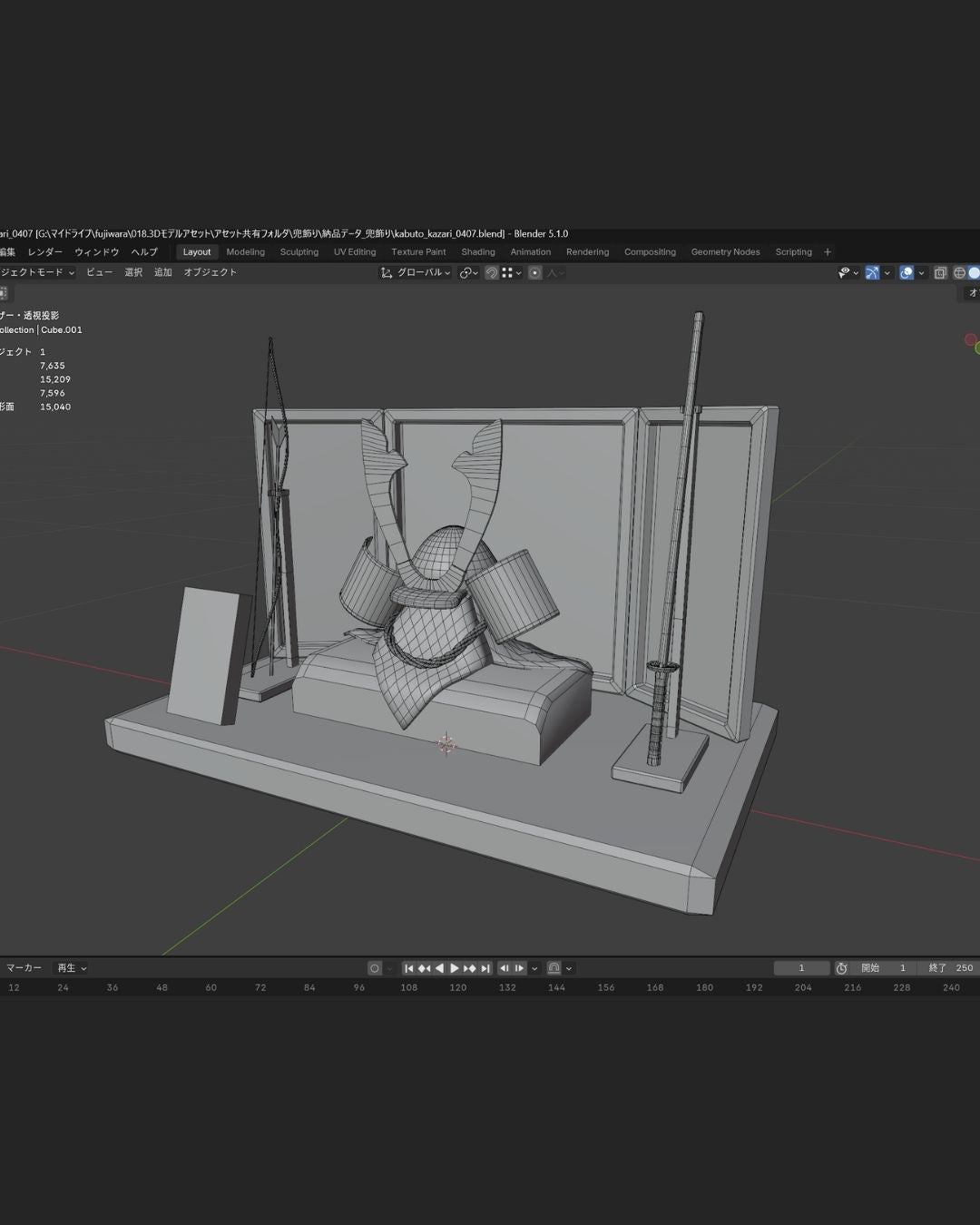Open the object mode dropdown
Image resolution: width=980 pixels, height=1225 pixels.
37,272
